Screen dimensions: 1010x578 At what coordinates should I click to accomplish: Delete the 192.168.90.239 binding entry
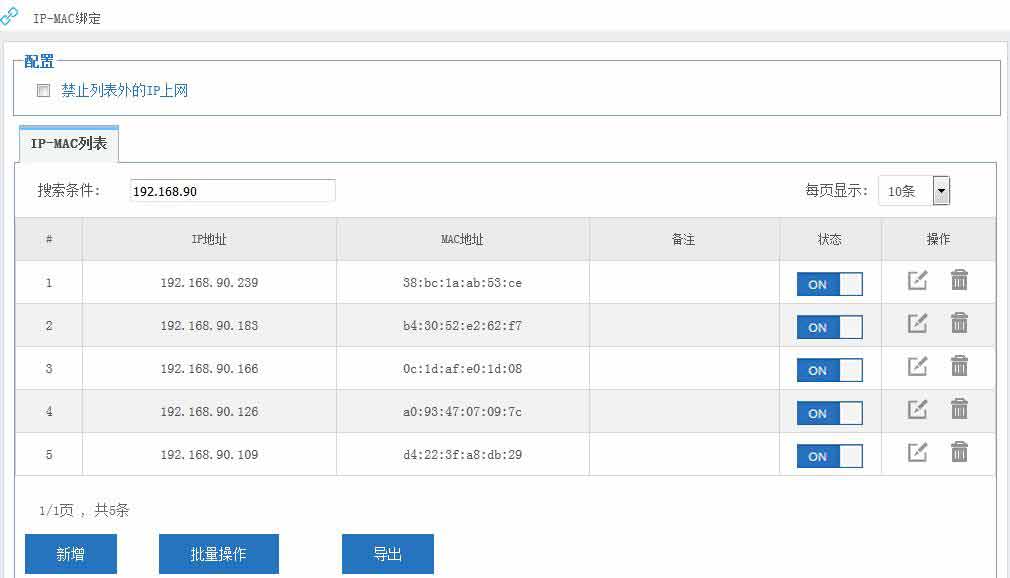(x=959, y=281)
